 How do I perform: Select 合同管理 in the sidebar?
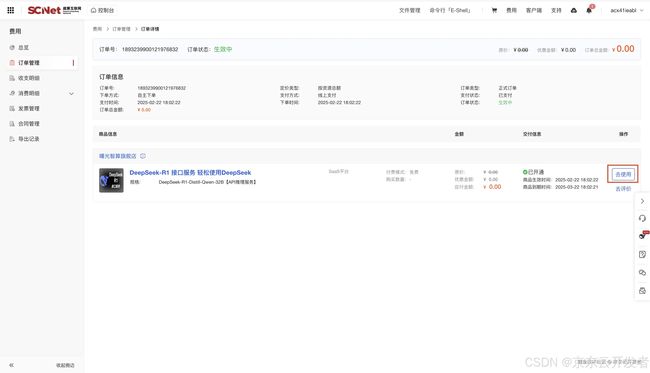click(29, 124)
